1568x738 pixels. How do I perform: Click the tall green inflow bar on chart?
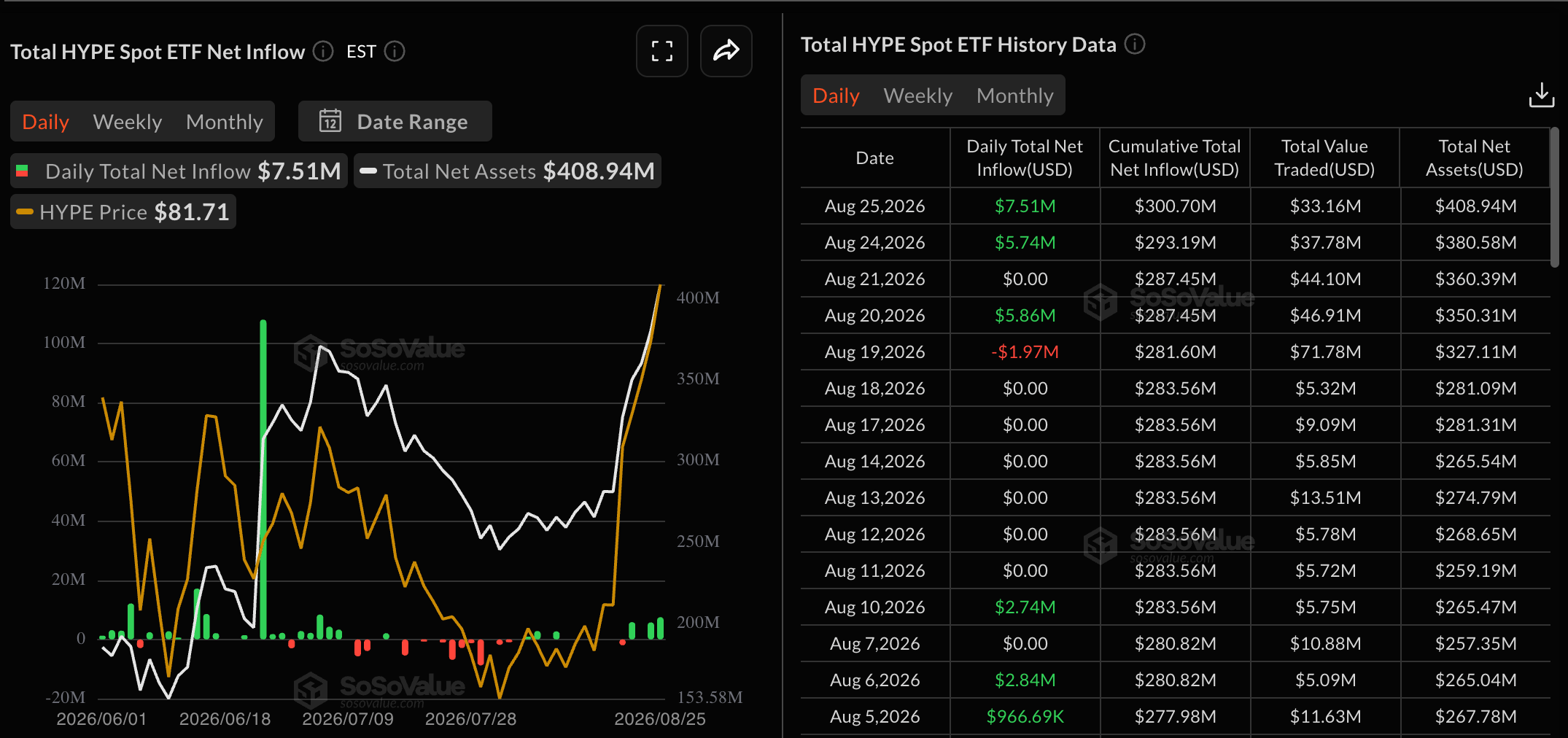pyautogui.click(x=263, y=479)
